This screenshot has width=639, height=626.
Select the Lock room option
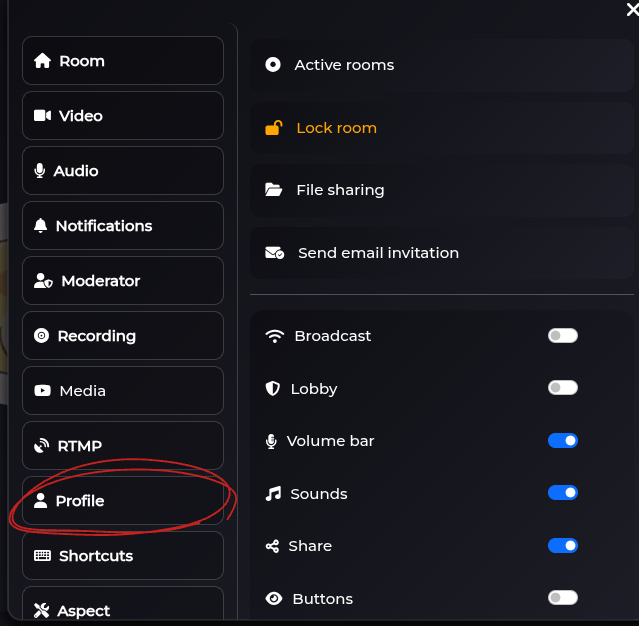442,128
